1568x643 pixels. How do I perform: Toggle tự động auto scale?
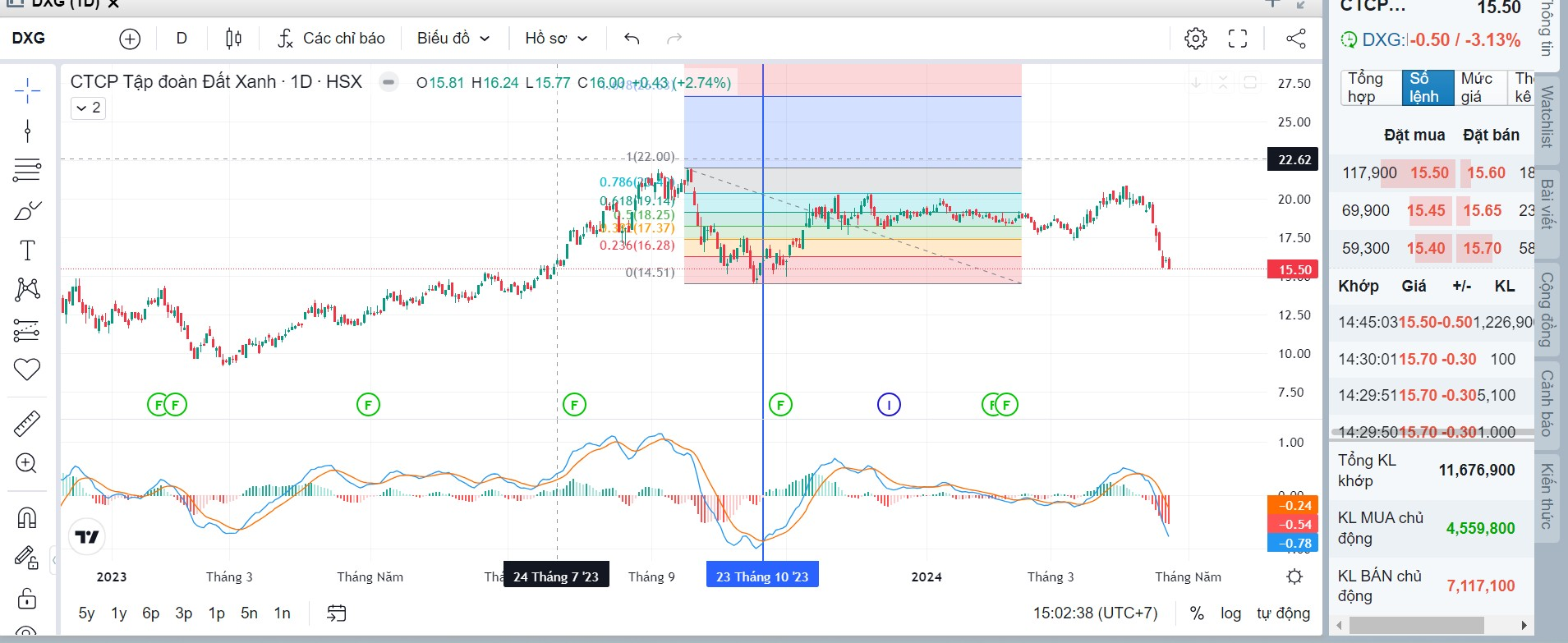point(1283,613)
